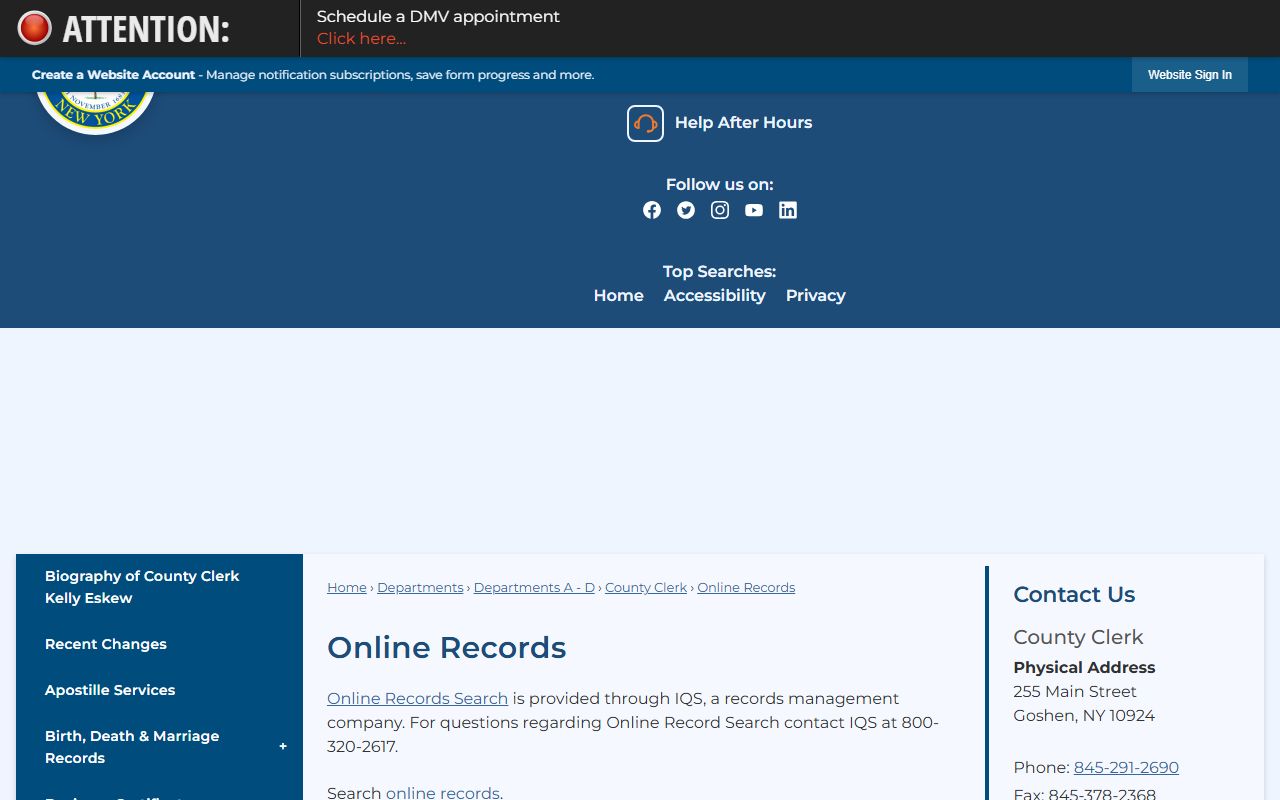Click the Help After Hours headset icon
Image resolution: width=1280 pixels, height=800 pixels.
click(x=645, y=123)
